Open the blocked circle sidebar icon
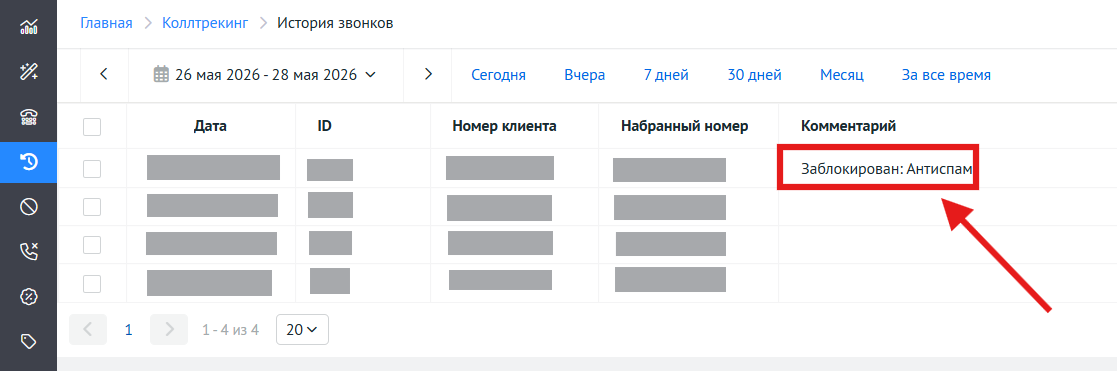 click(28, 207)
